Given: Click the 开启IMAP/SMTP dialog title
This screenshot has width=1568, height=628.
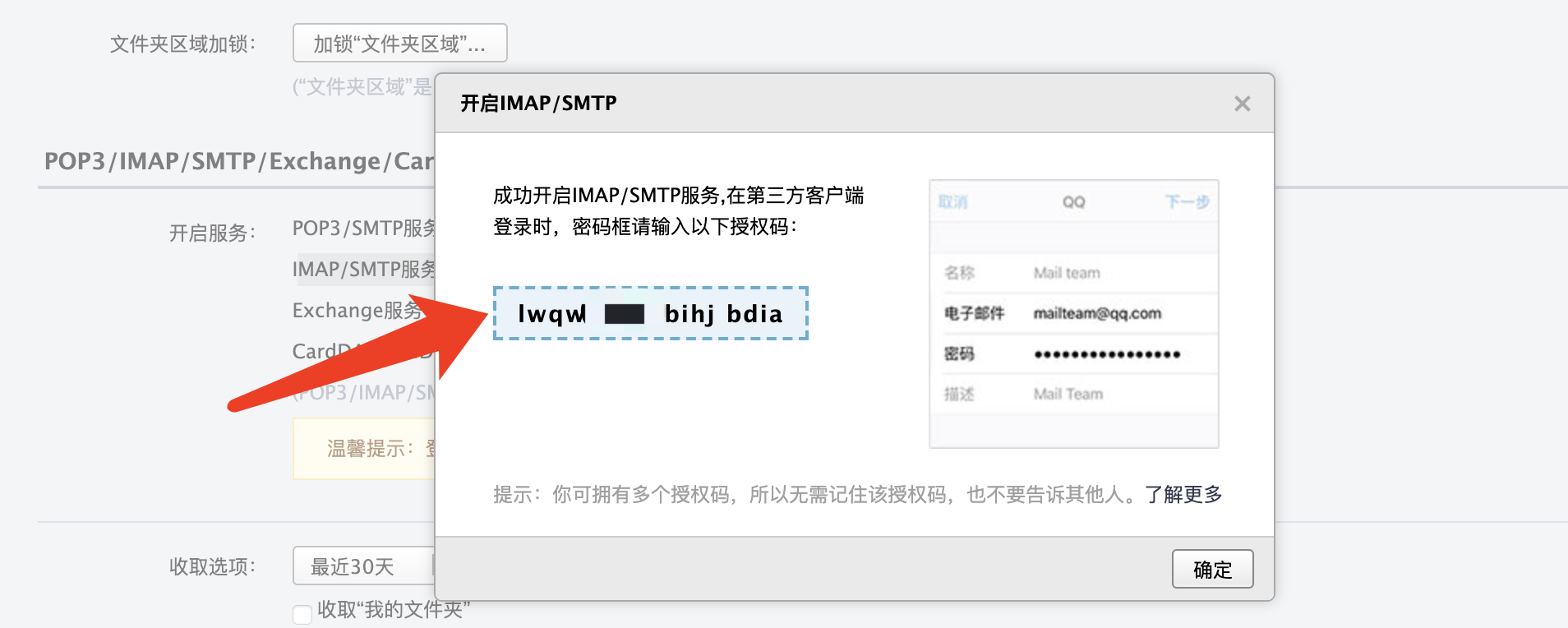Looking at the screenshot, I should point(538,104).
